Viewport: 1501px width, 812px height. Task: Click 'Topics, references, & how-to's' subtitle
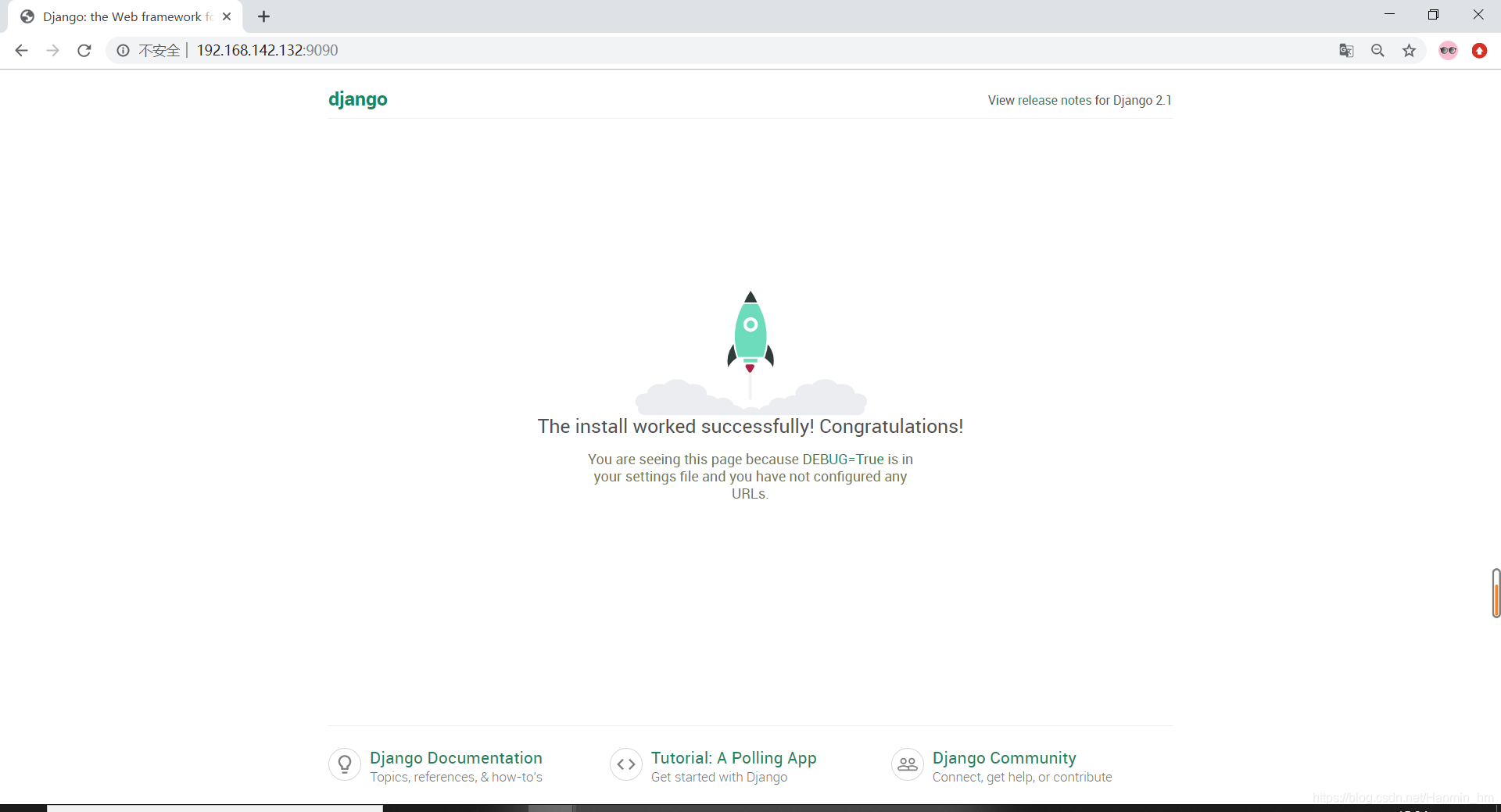[x=456, y=777]
